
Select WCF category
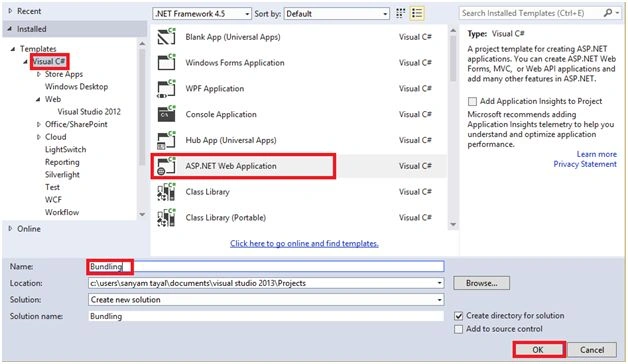(53, 199)
